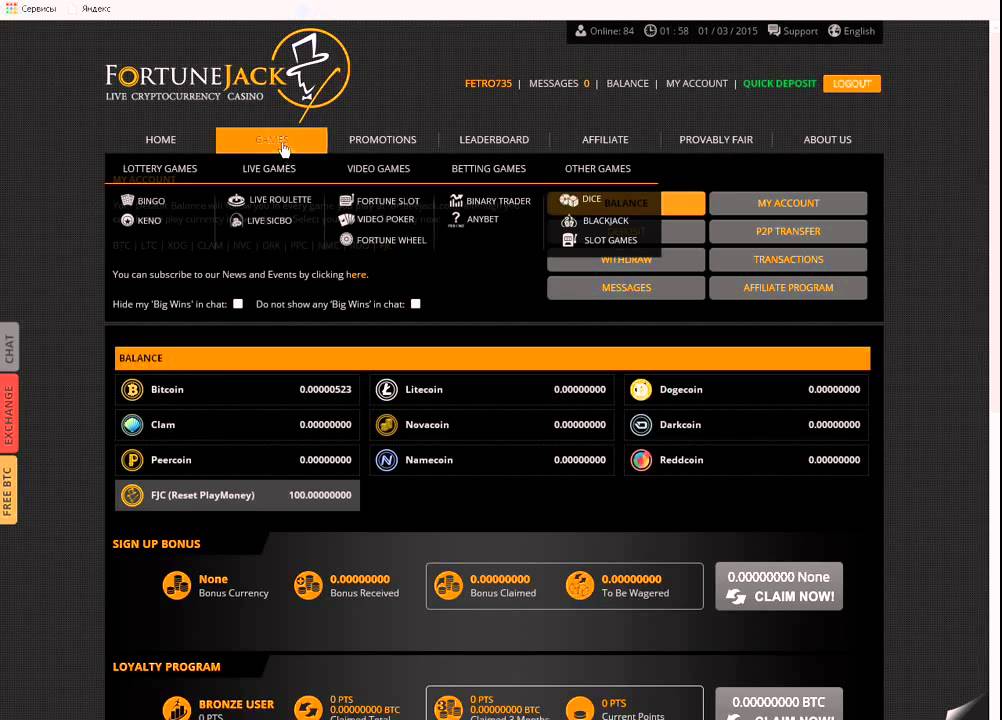The image size is (1002, 720).
Task: Click the 'here' subscribe link
Action: [x=356, y=275]
